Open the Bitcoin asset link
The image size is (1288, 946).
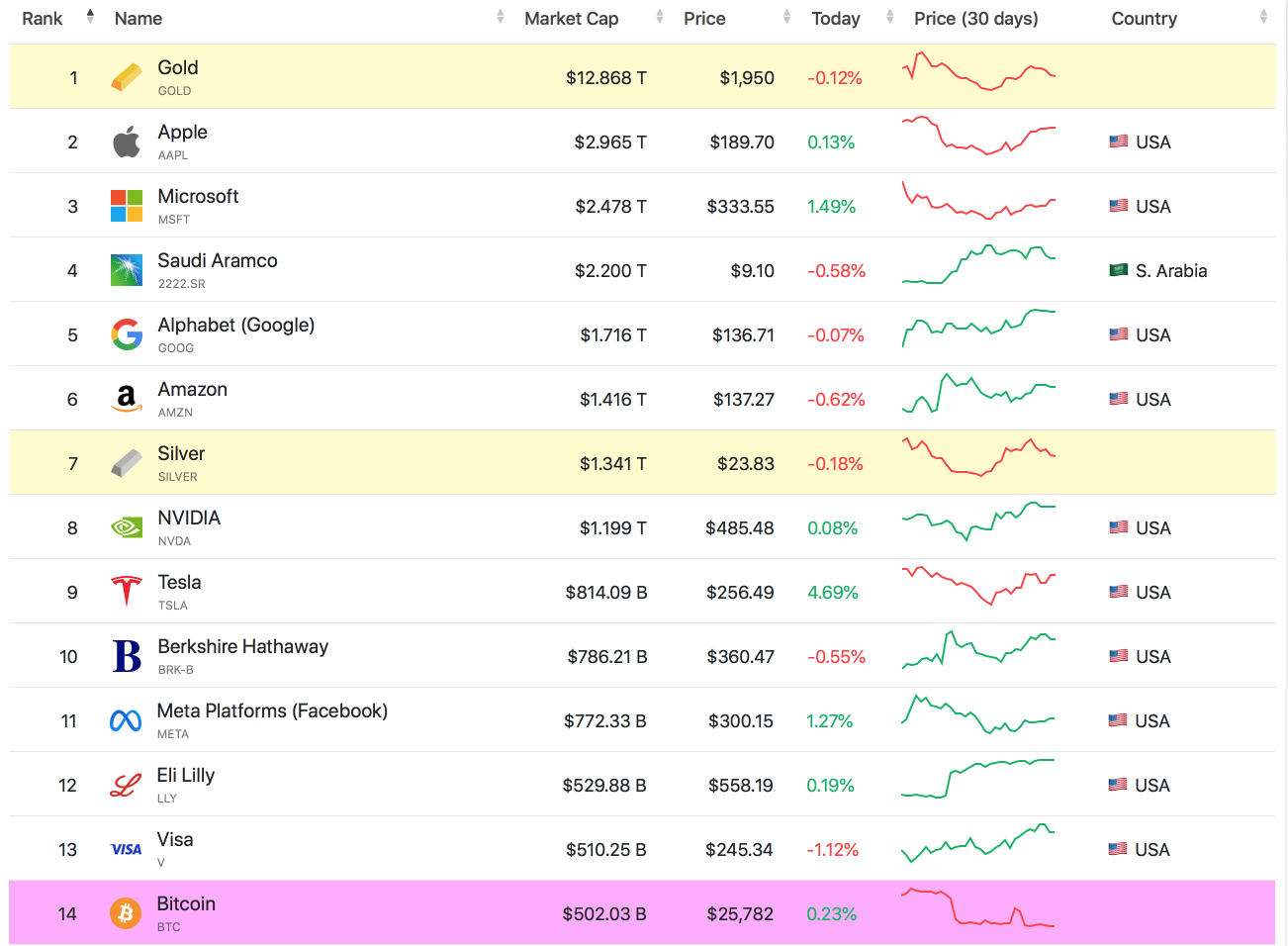[186, 903]
